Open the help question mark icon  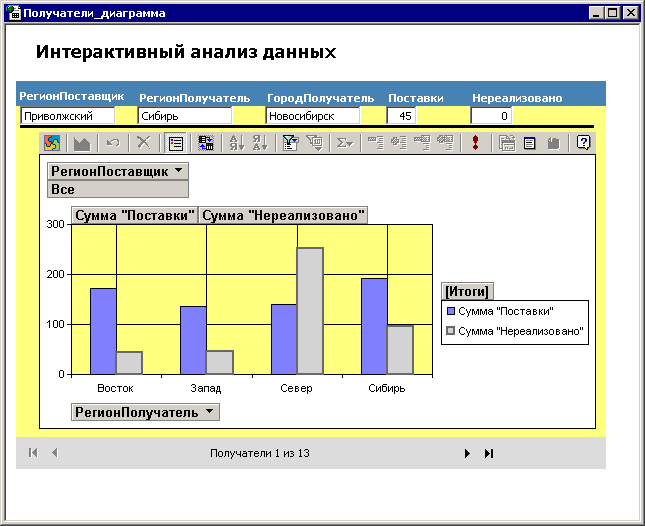[583, 143]
